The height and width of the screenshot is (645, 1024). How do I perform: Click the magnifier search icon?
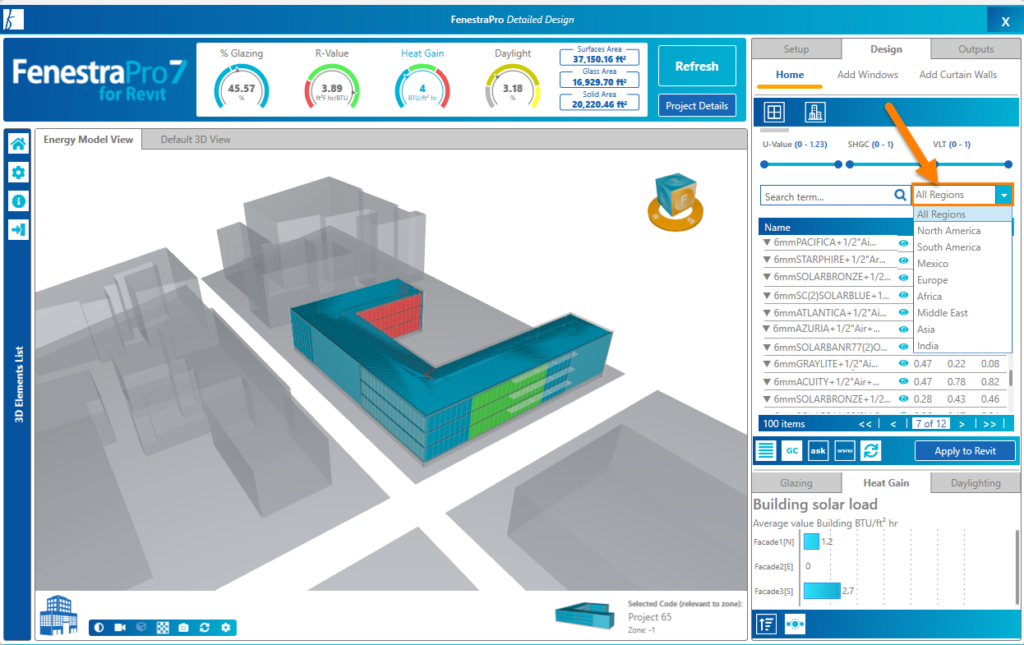900,195
